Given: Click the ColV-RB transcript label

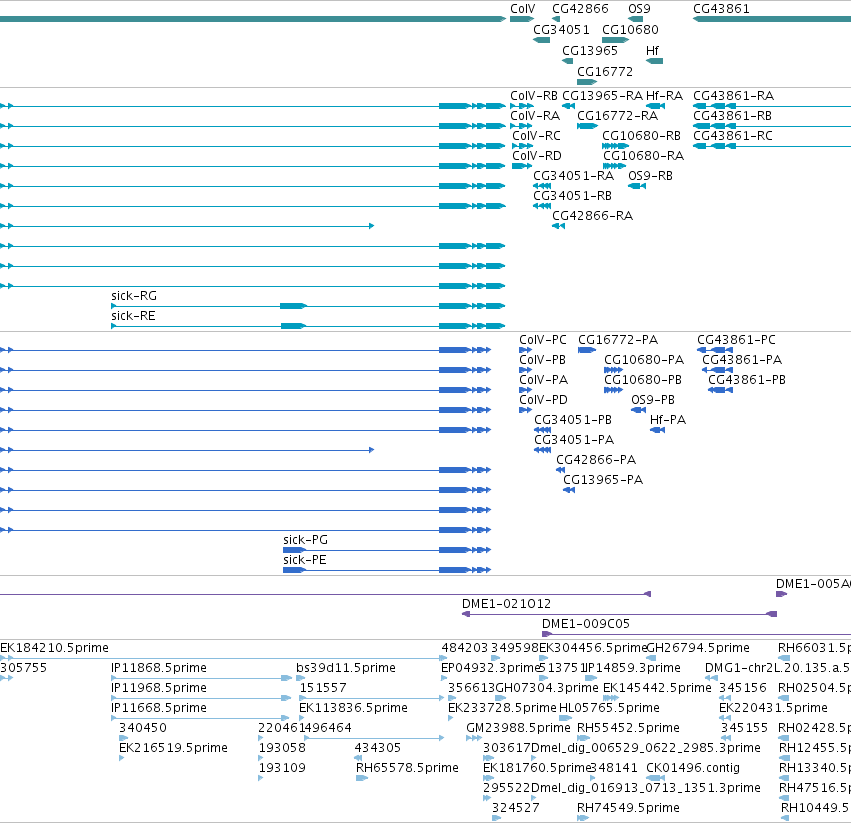Looking at the screenshot, I should click(534, 96).
